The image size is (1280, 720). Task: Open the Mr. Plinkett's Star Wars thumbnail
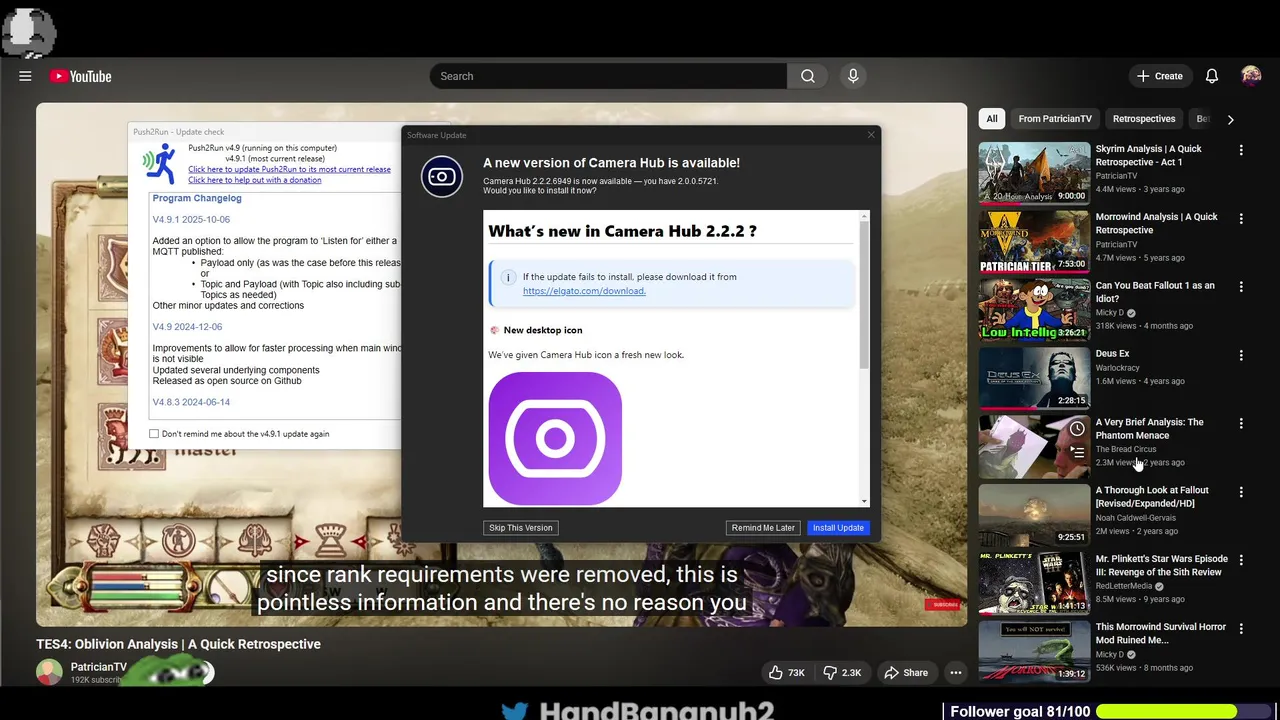tap(1034, 583)
